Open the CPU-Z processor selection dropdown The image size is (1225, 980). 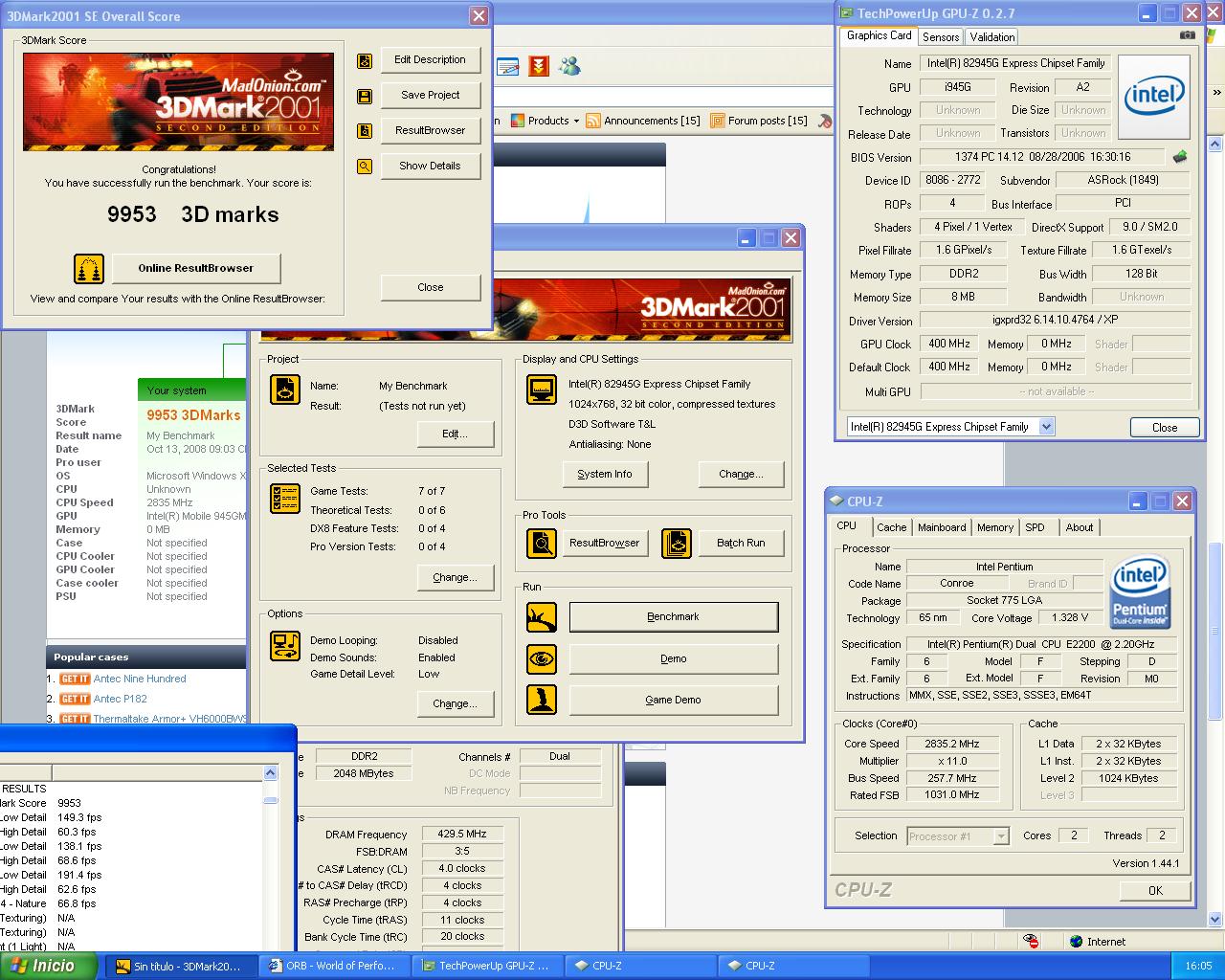point(1001,836)
